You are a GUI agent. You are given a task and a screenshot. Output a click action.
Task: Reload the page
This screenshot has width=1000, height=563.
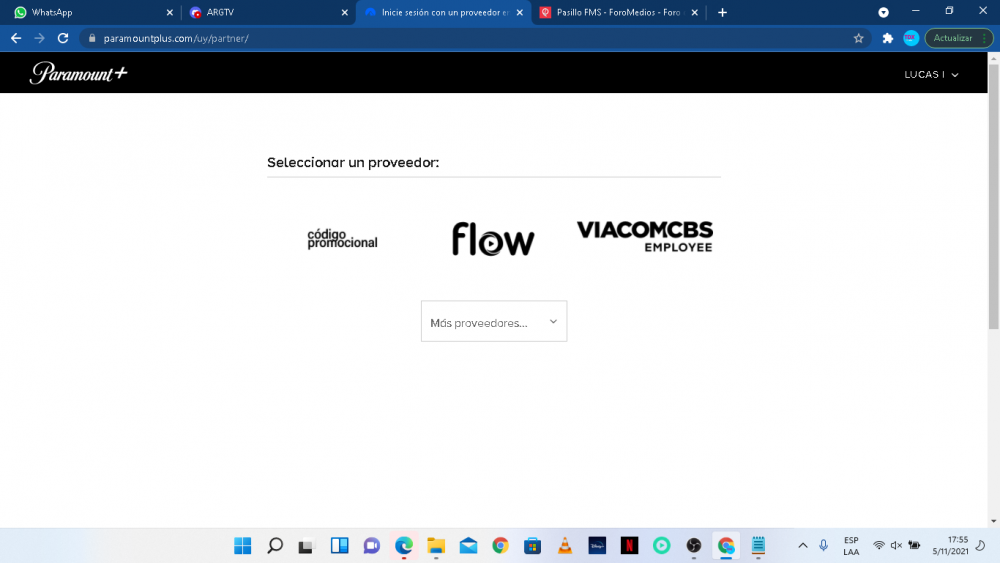(x=63, y=38)
